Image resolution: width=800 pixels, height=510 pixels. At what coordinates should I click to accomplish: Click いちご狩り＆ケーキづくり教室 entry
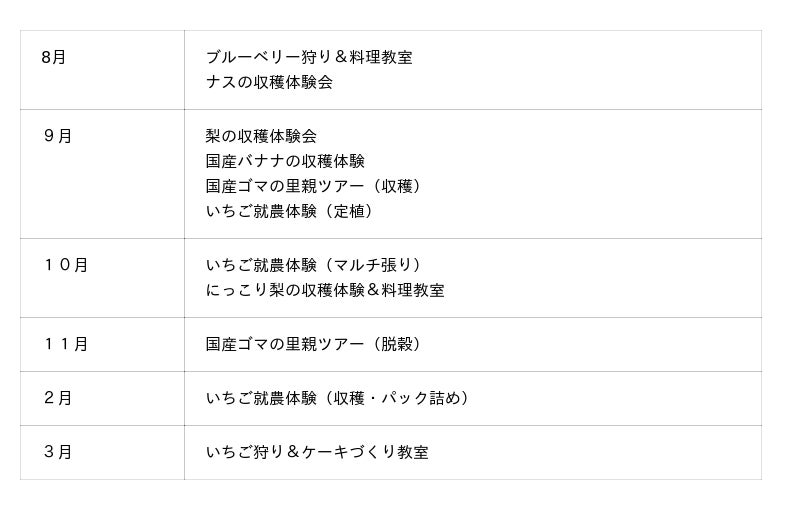(x=317, y=452)
